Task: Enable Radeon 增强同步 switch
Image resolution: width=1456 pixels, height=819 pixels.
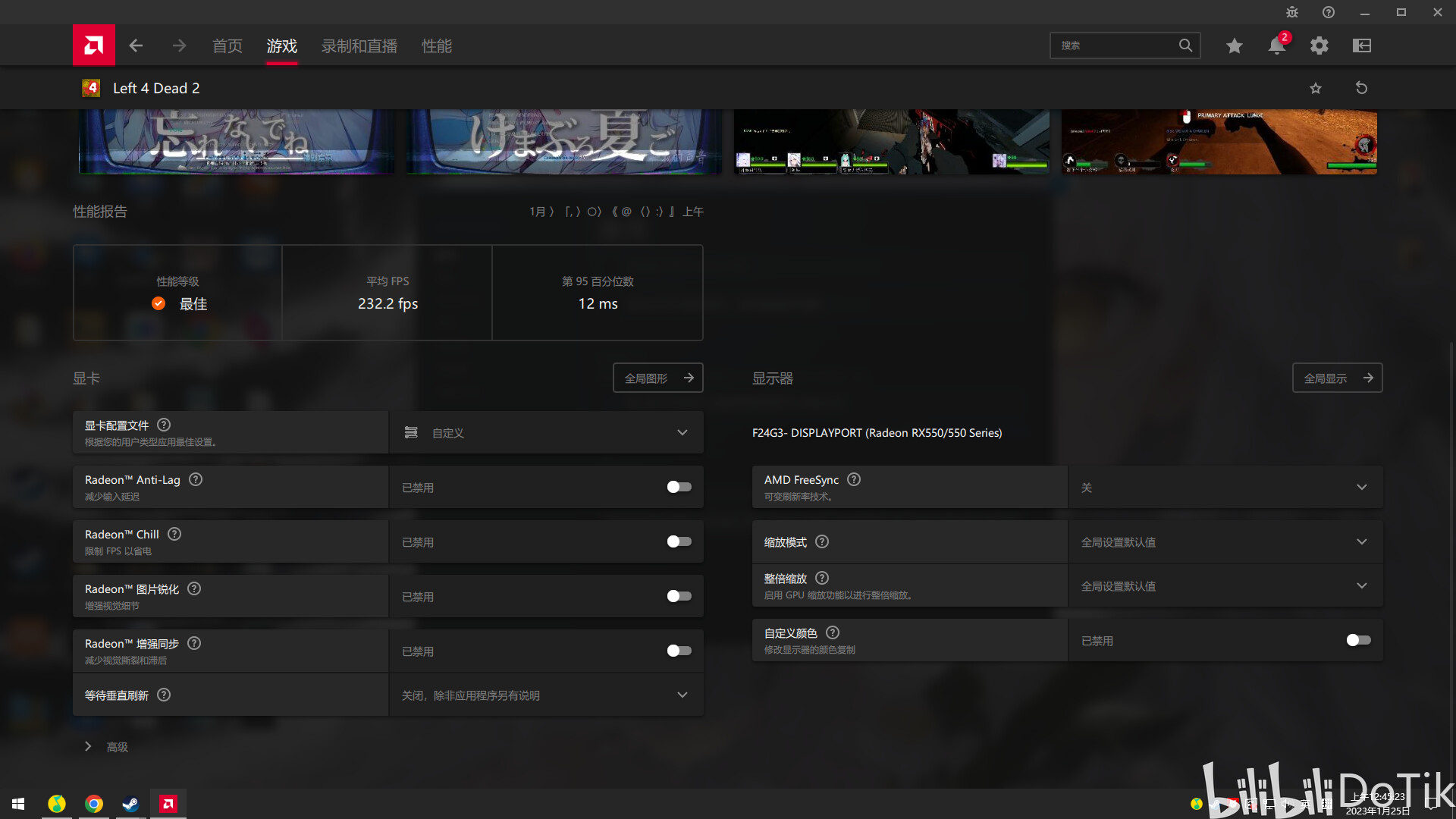Action: click(x=679, y=651)
